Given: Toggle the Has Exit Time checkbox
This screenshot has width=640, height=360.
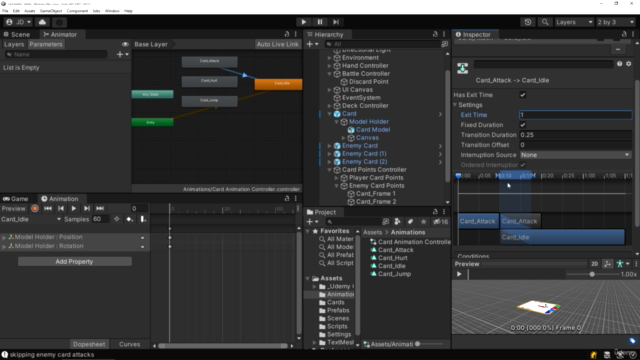Looking at the screenshot, I should click(522, 95).
